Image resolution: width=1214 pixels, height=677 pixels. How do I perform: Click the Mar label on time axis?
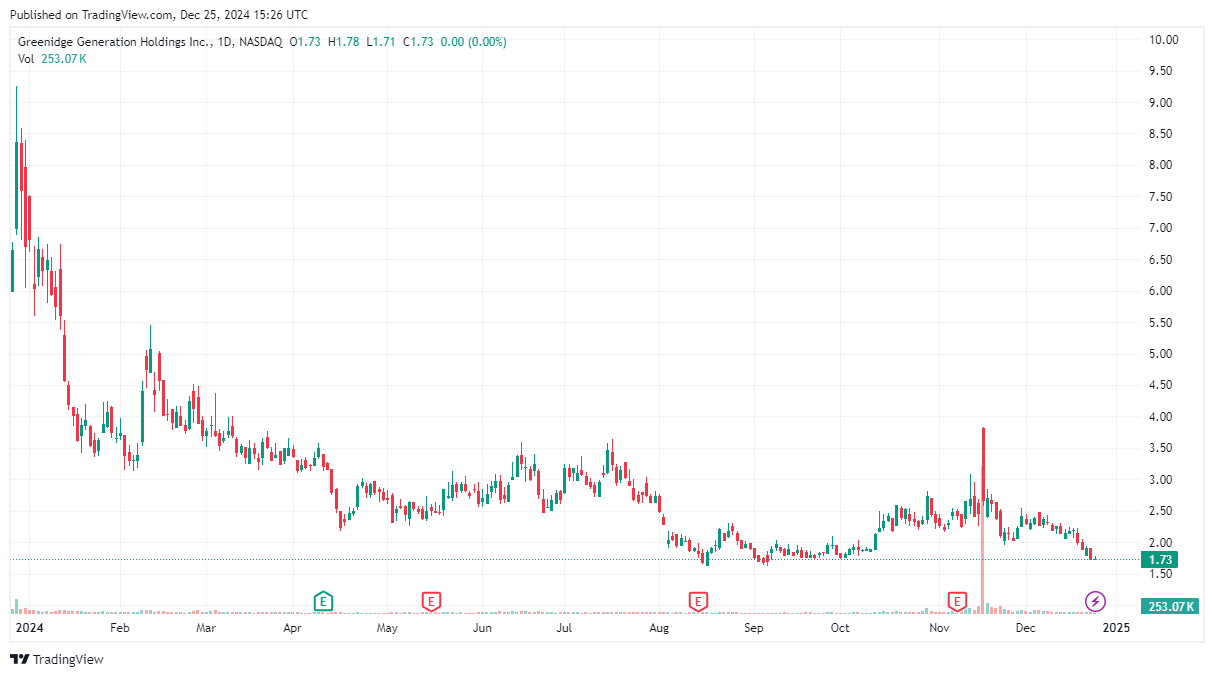click(x=206, y=628)
